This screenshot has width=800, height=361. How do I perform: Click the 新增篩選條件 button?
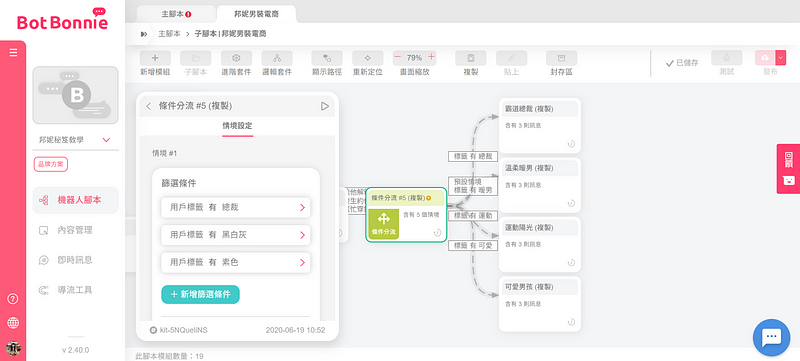[x=201, y=294]
